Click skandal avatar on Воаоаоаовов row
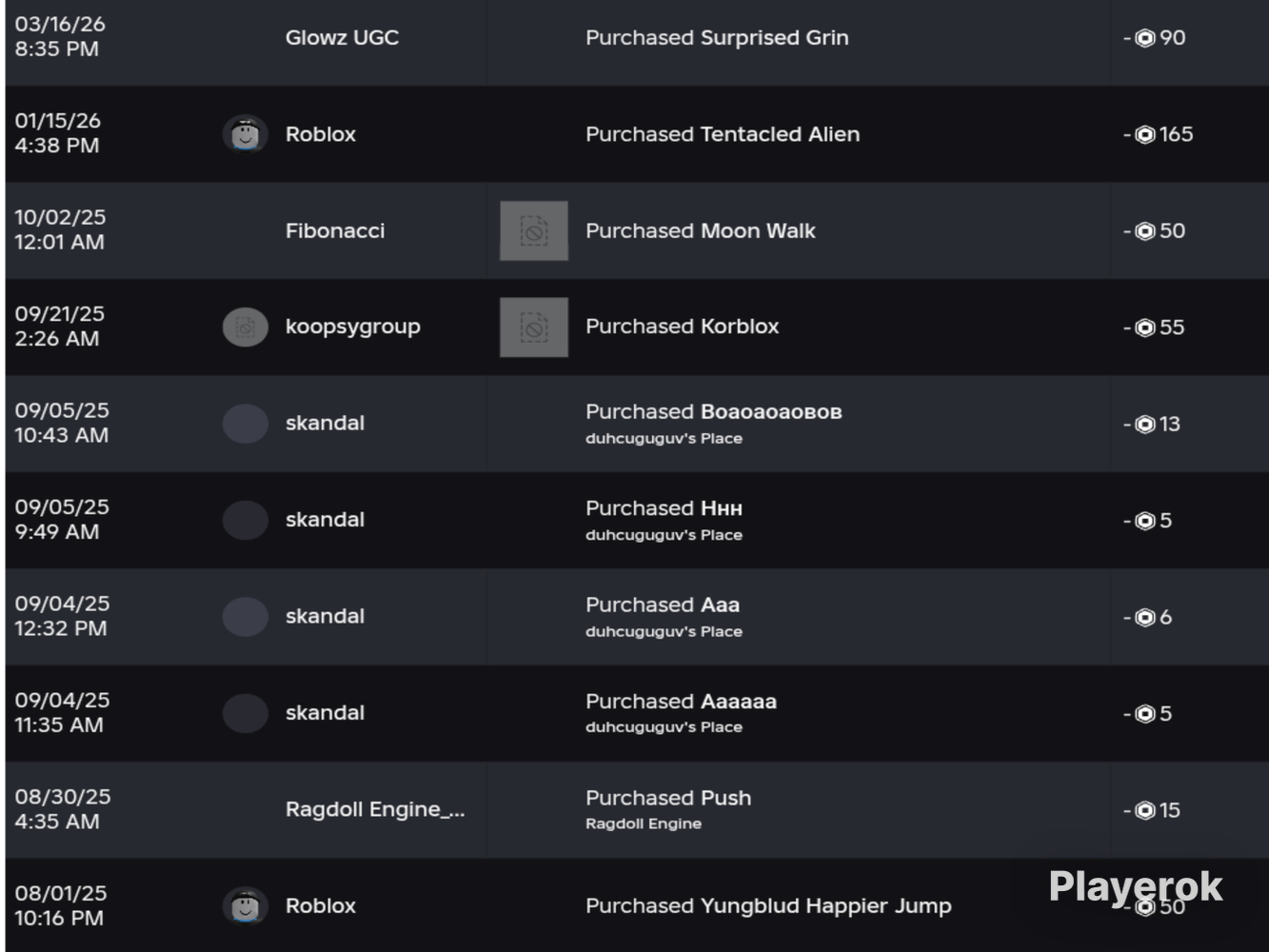 pos(245,424)
